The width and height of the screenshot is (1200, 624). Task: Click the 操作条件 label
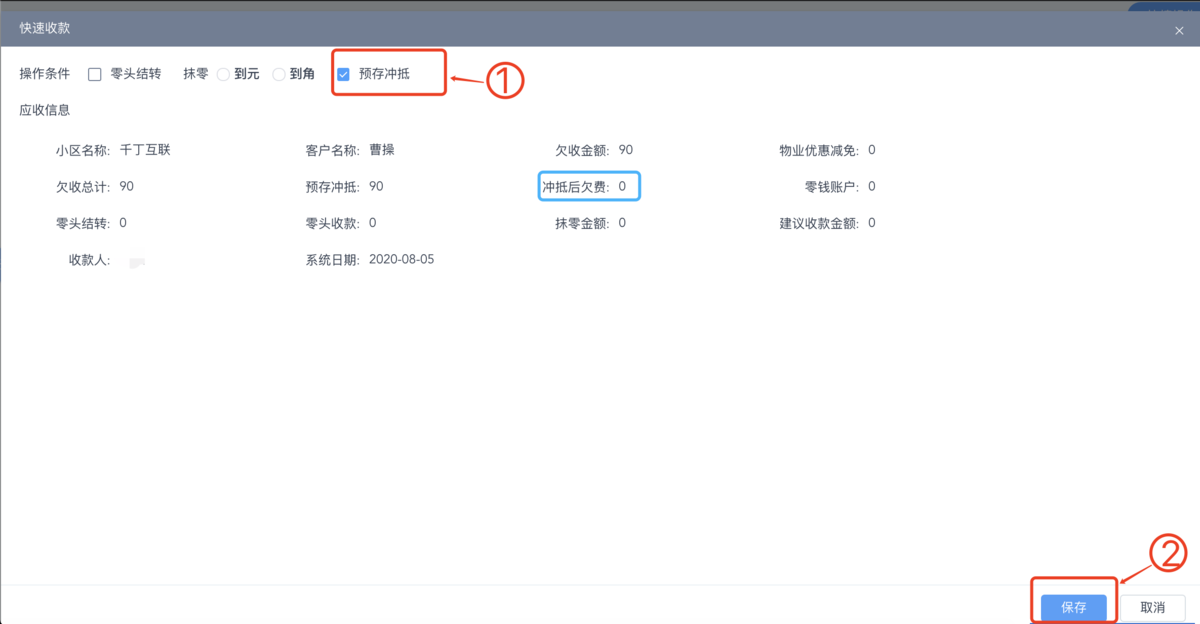click(45, 74)
